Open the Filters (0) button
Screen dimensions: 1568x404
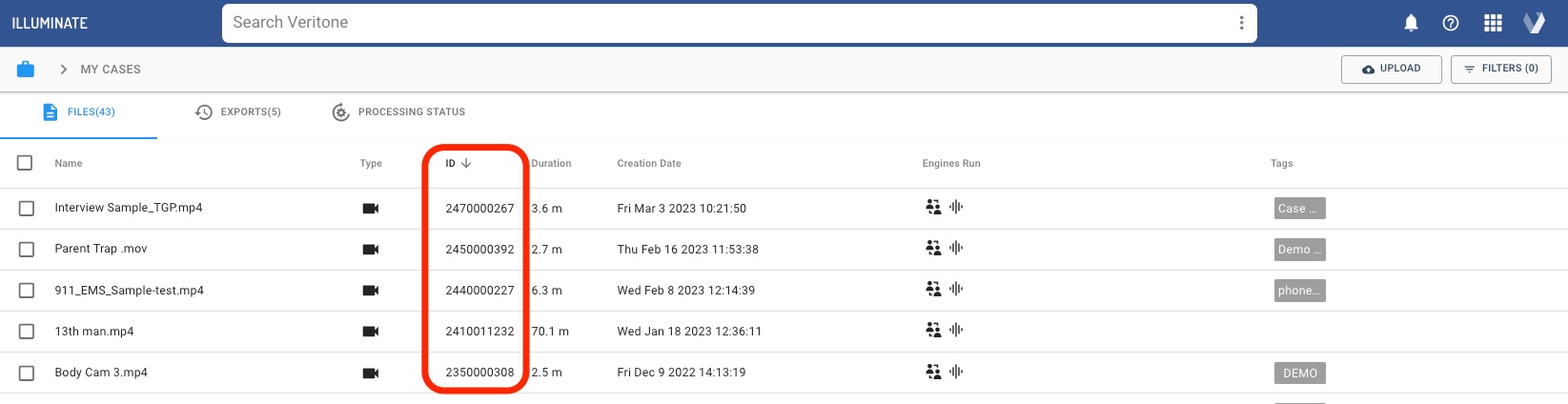pos(1501,69)
